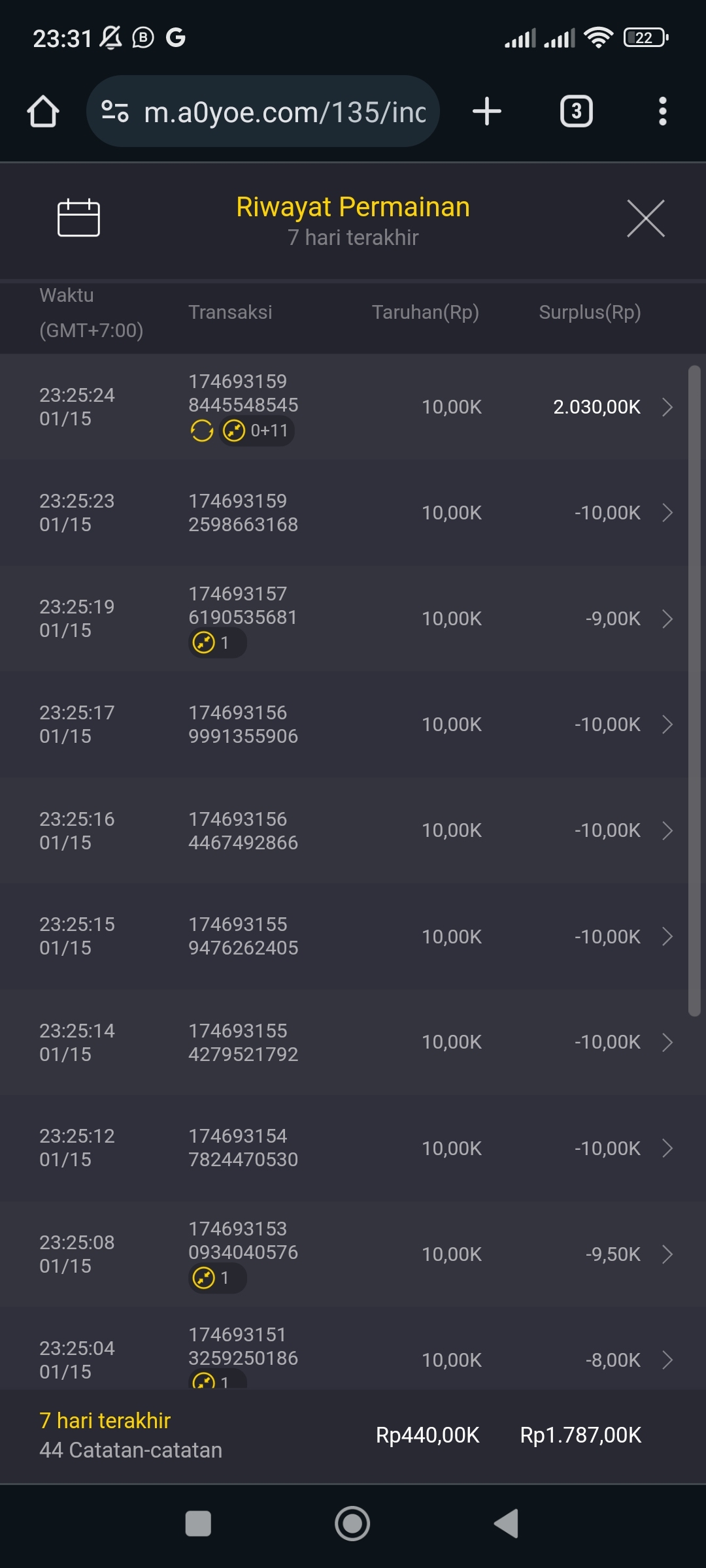Open the browser three-dot menu

(662, 111)
